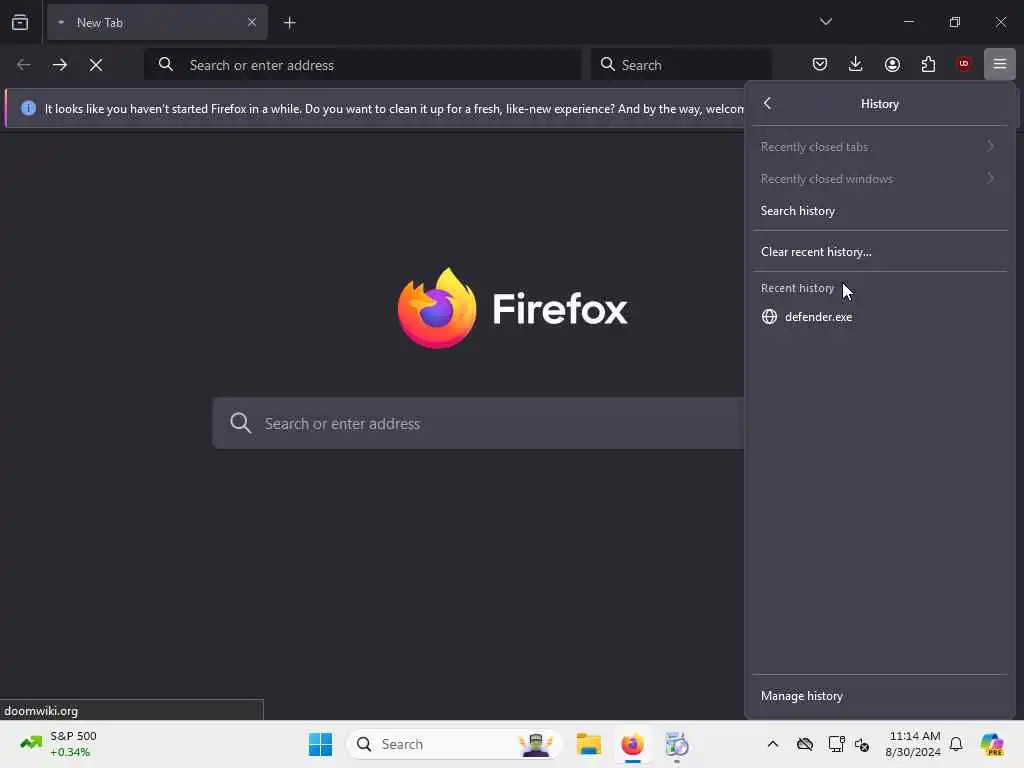Image resolution: width=1024 pixels, height=768 pixels.
Task: Click the Firefox logo on new tab
Action: pos(512,308)
